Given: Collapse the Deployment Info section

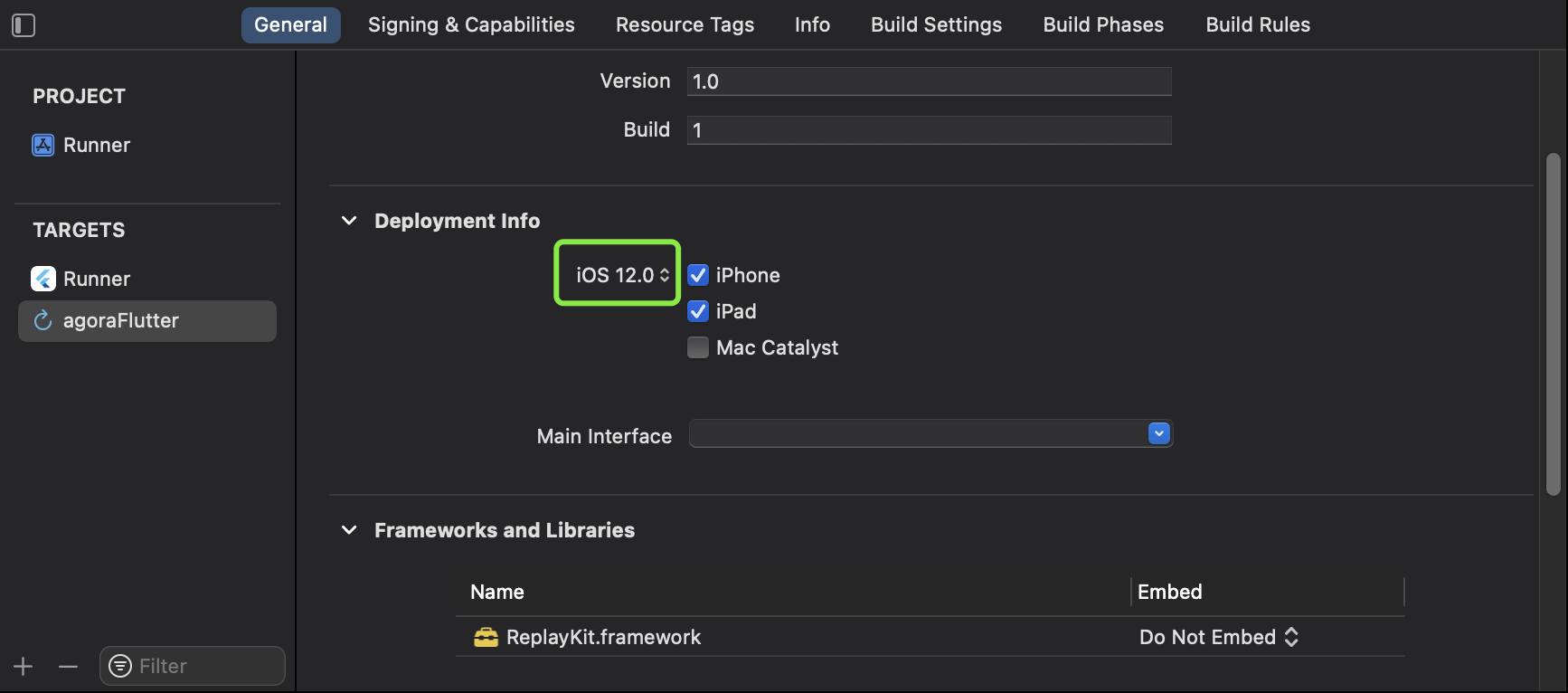Looking at the screenshot, I should click(x=349, y=221).
